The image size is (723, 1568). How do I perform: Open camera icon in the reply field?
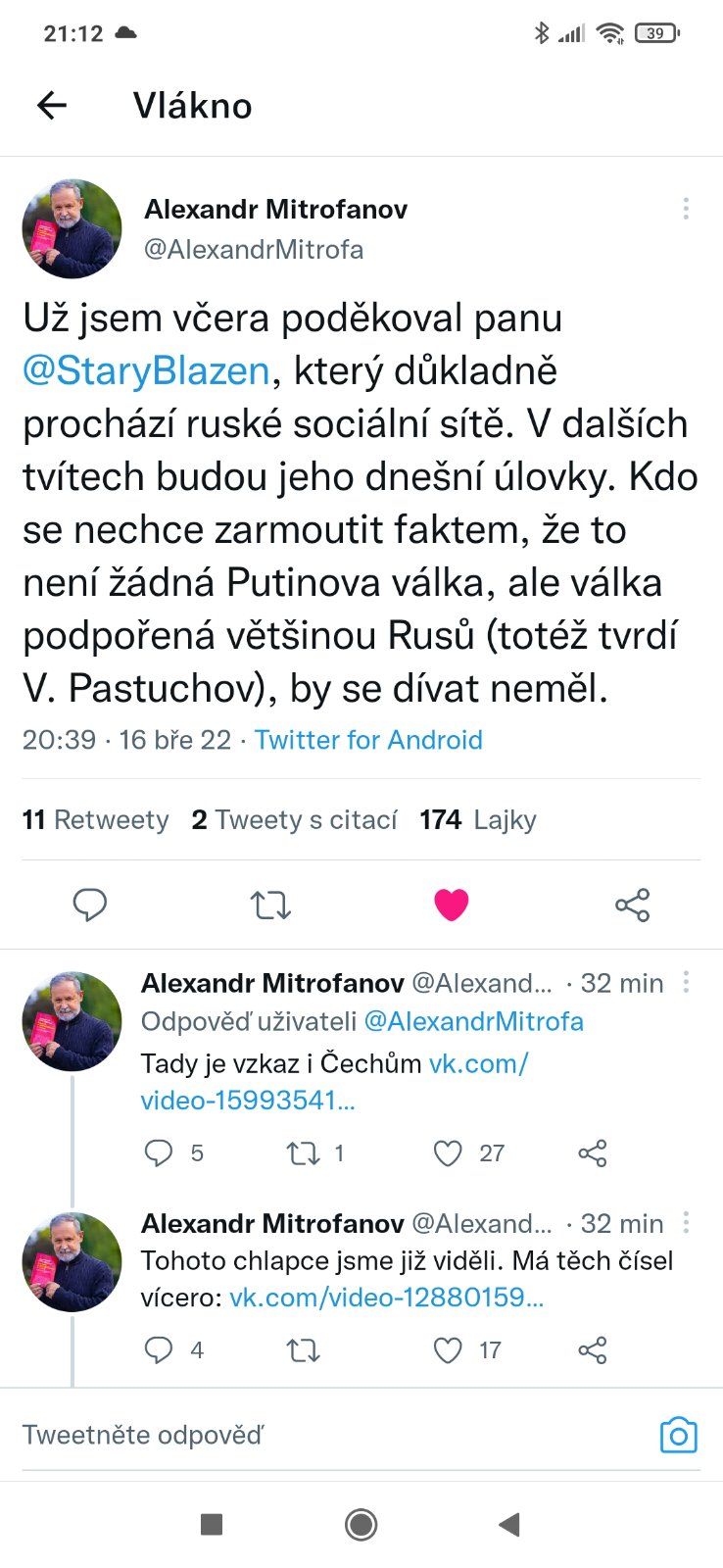(x=678, y=1436)
